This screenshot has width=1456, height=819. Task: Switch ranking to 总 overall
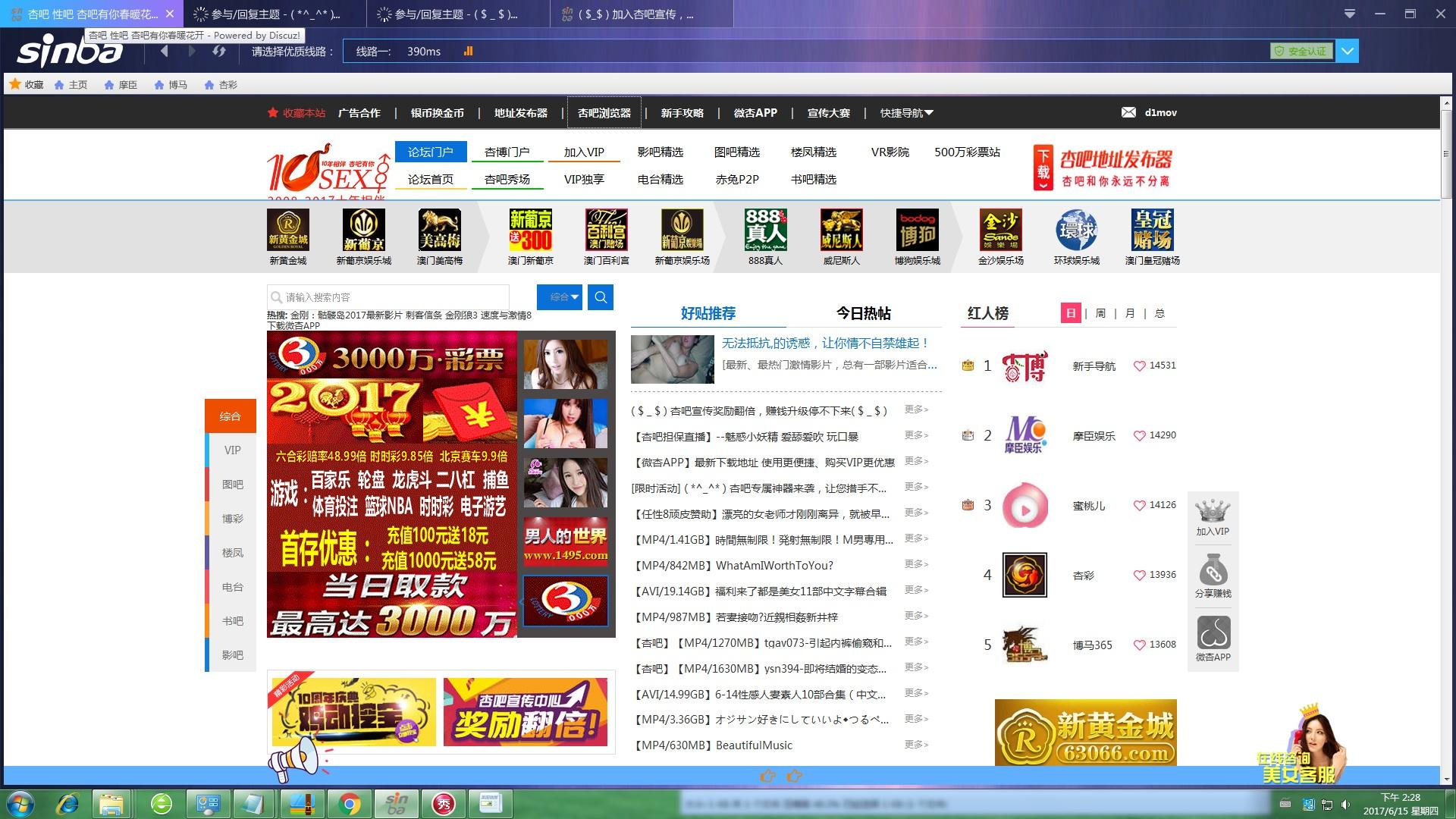pos(1159,313)
